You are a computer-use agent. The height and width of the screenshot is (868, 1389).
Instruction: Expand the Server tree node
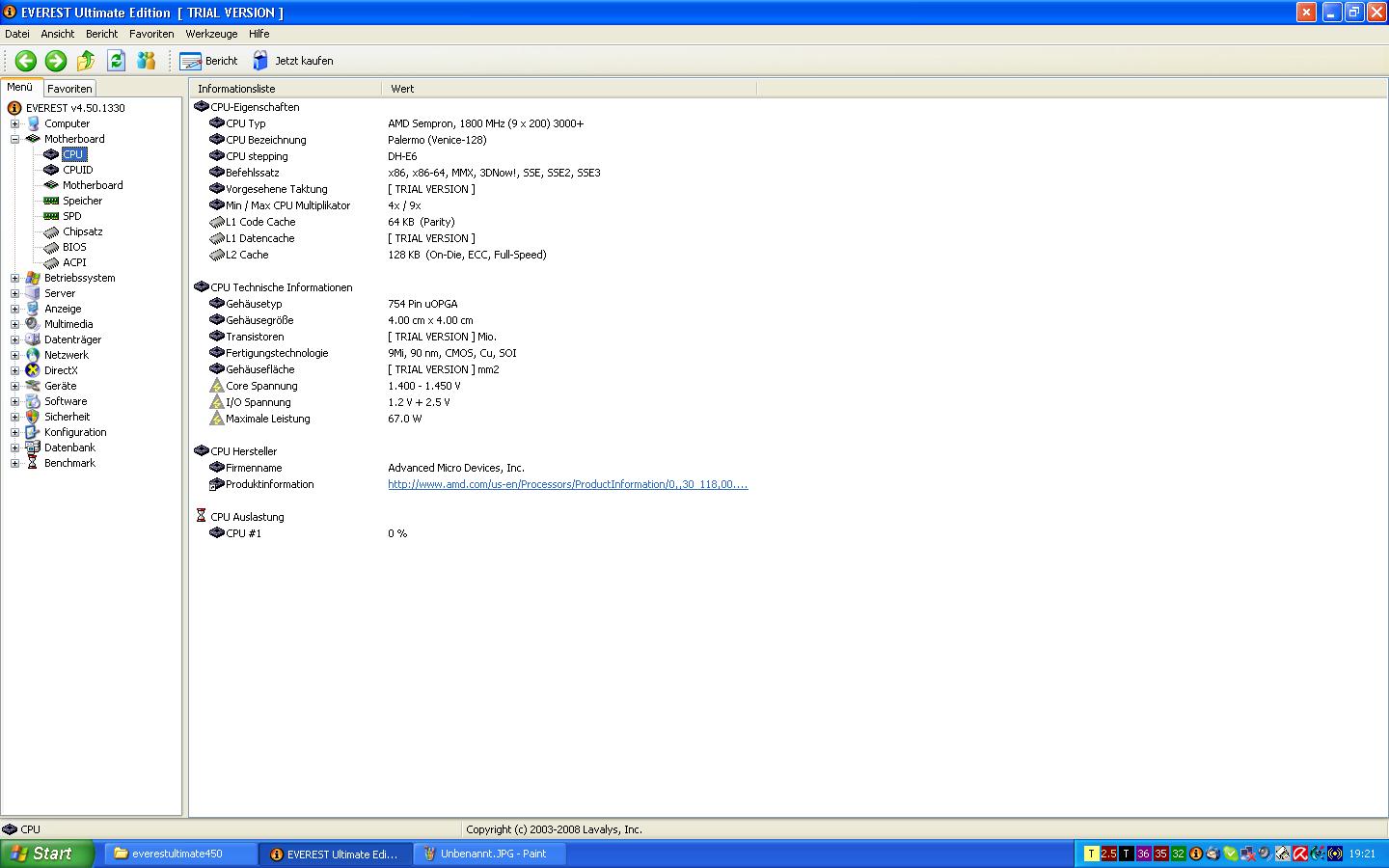[x=14, y=293]
